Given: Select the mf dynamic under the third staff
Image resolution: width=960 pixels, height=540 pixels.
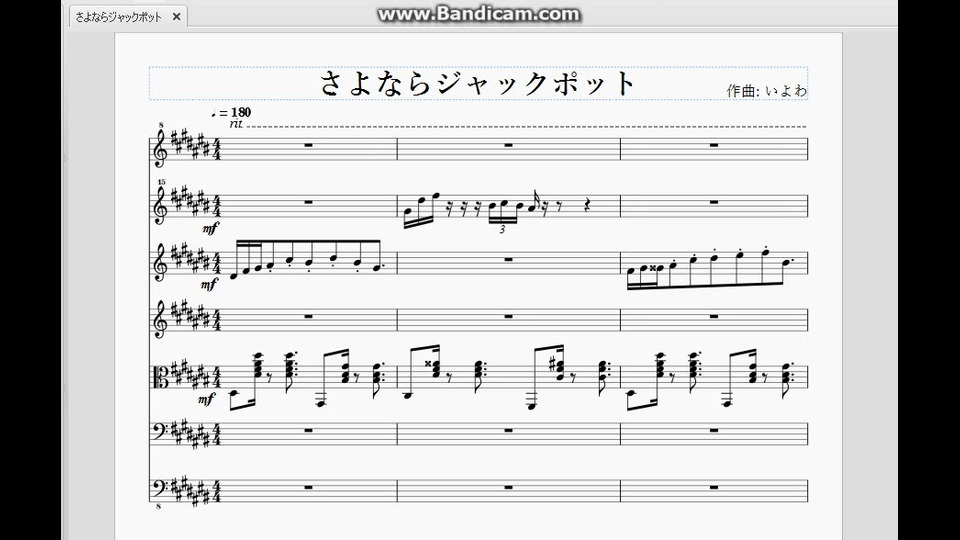Looking at the screenshot, I should tap(210, 284).
